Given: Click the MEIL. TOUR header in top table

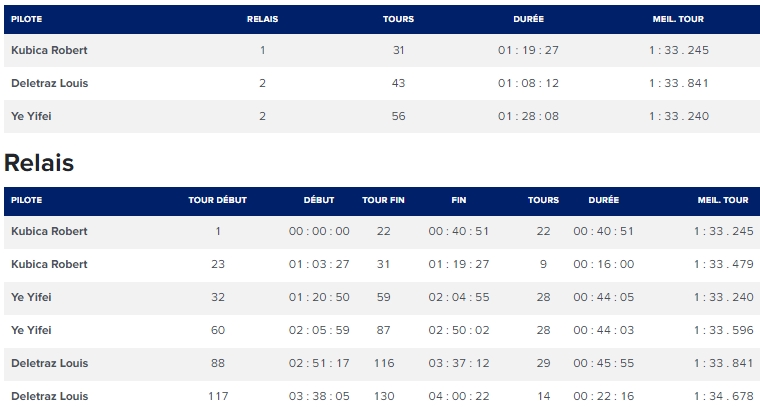Looking at the screenshot, I should coord(678,19).
